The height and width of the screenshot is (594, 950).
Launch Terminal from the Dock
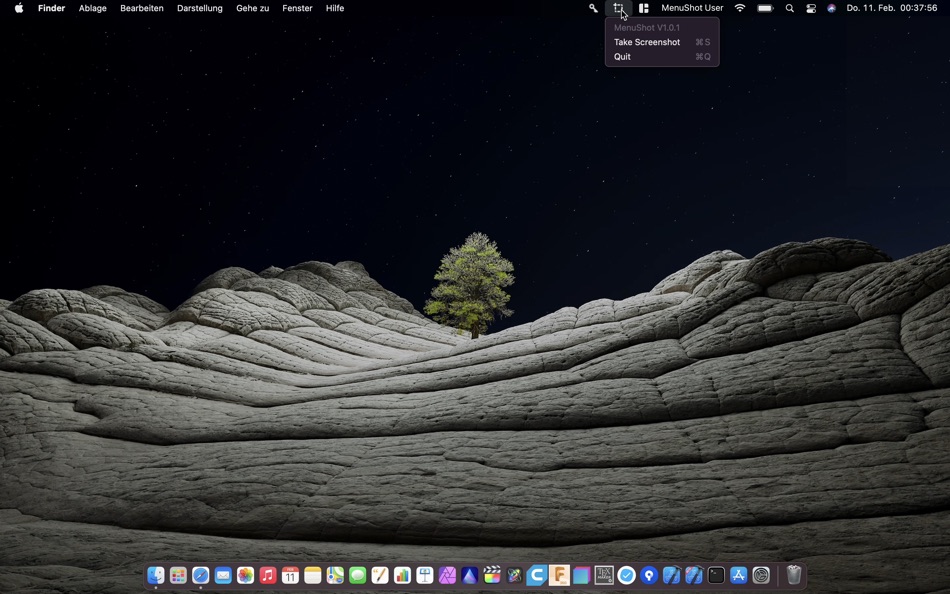click(x=716, y=575)
